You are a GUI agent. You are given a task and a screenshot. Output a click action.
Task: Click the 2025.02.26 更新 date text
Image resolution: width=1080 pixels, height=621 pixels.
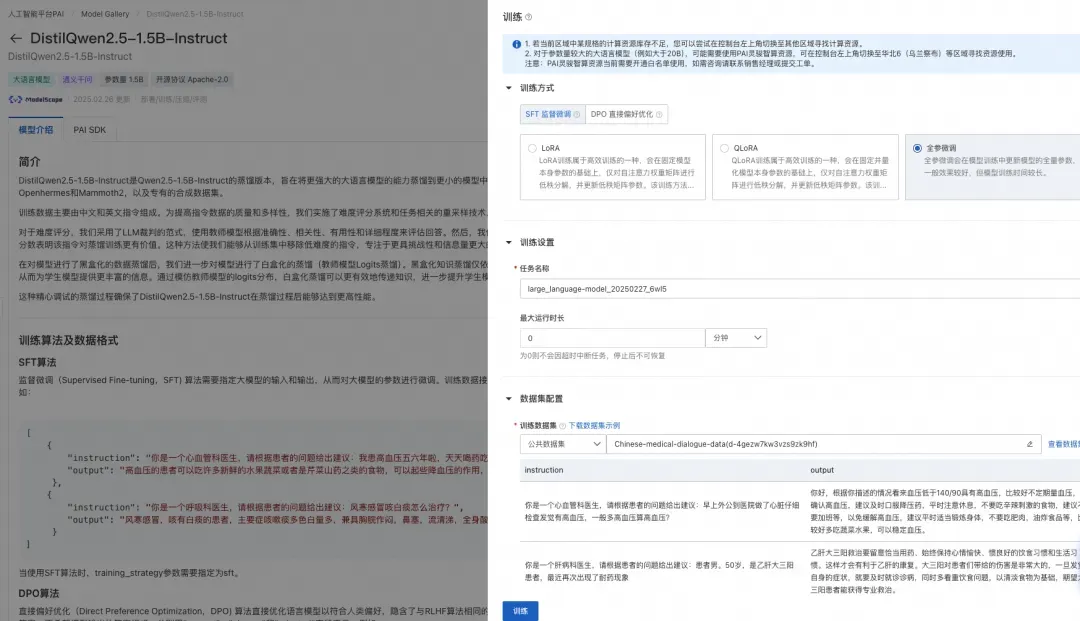[x=101, y=100]
